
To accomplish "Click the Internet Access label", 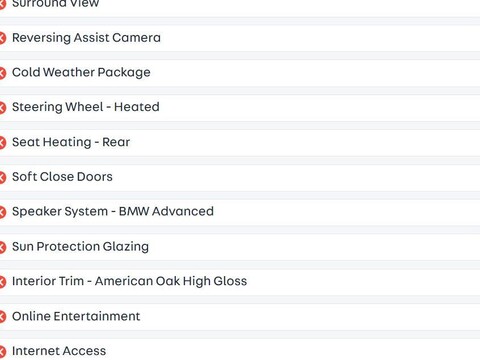I will pos(59,351).
